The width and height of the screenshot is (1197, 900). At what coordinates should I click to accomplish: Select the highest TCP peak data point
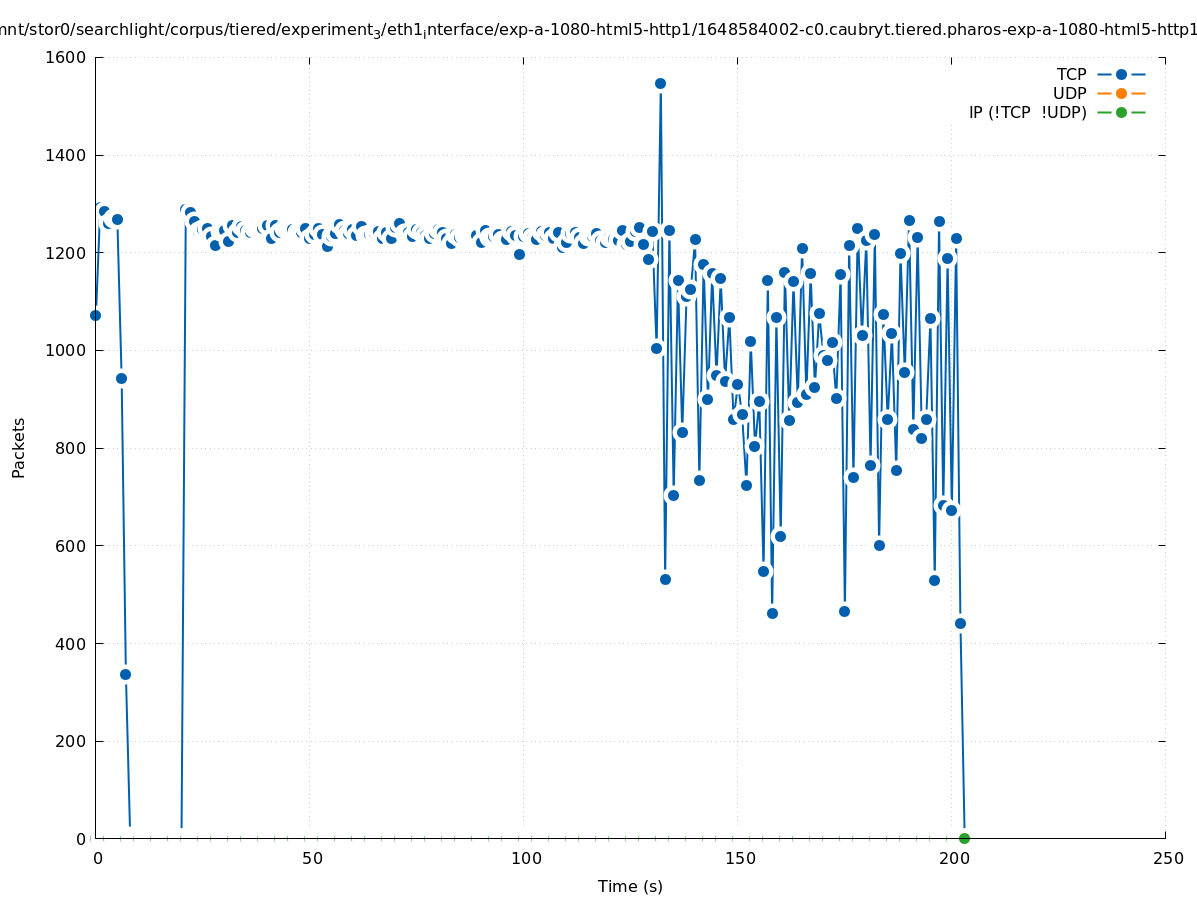pyautogui.click(x=660, y=83)
